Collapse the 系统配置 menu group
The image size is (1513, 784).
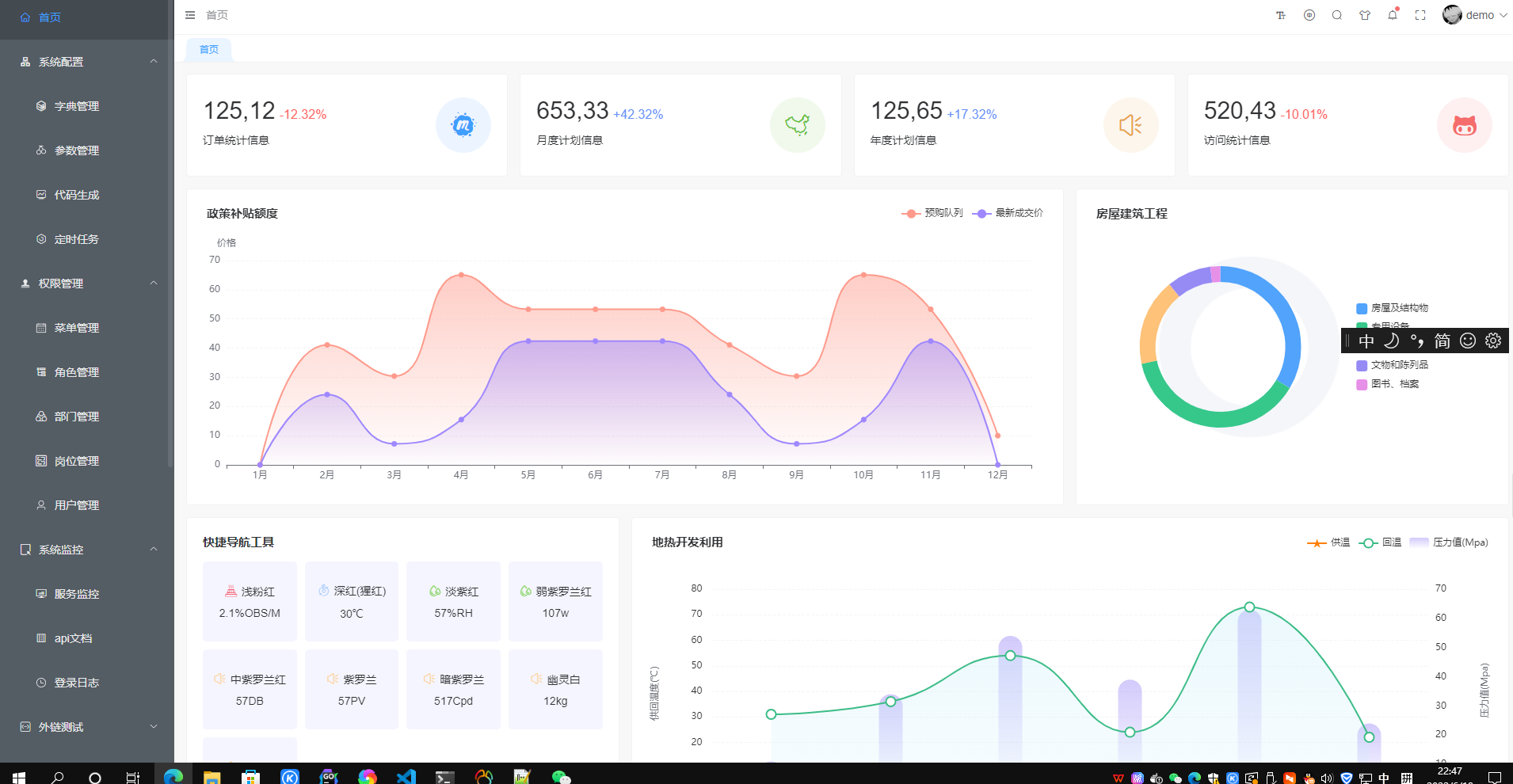click(87, 62)
